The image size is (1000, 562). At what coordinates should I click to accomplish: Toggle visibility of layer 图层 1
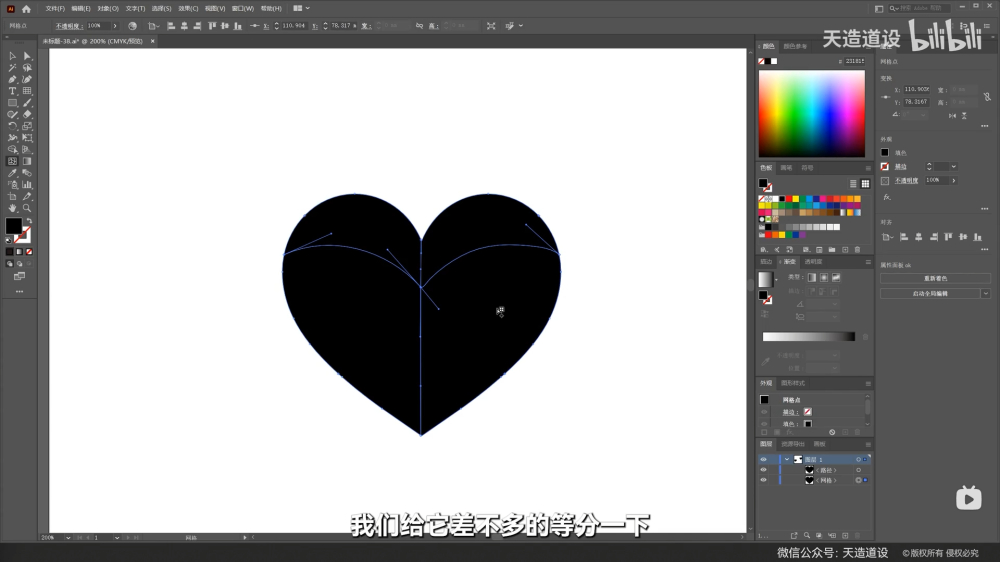click(x=763, y=459)
